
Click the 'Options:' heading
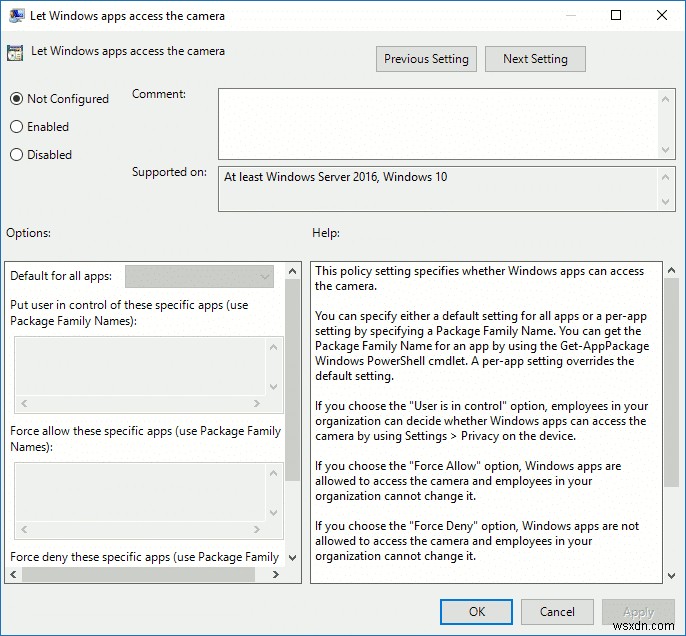28,233
